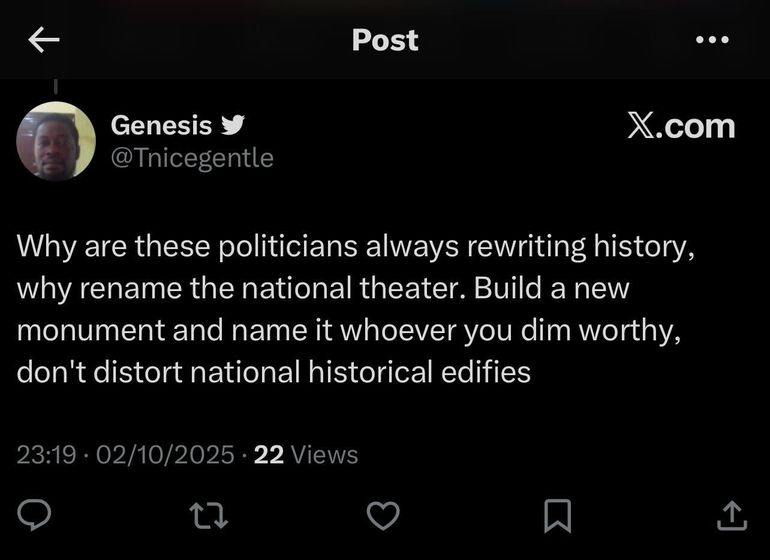Click the line "don't distort national historical edifies"
Screen dimensions: 770x560
(x=273, y=372)
